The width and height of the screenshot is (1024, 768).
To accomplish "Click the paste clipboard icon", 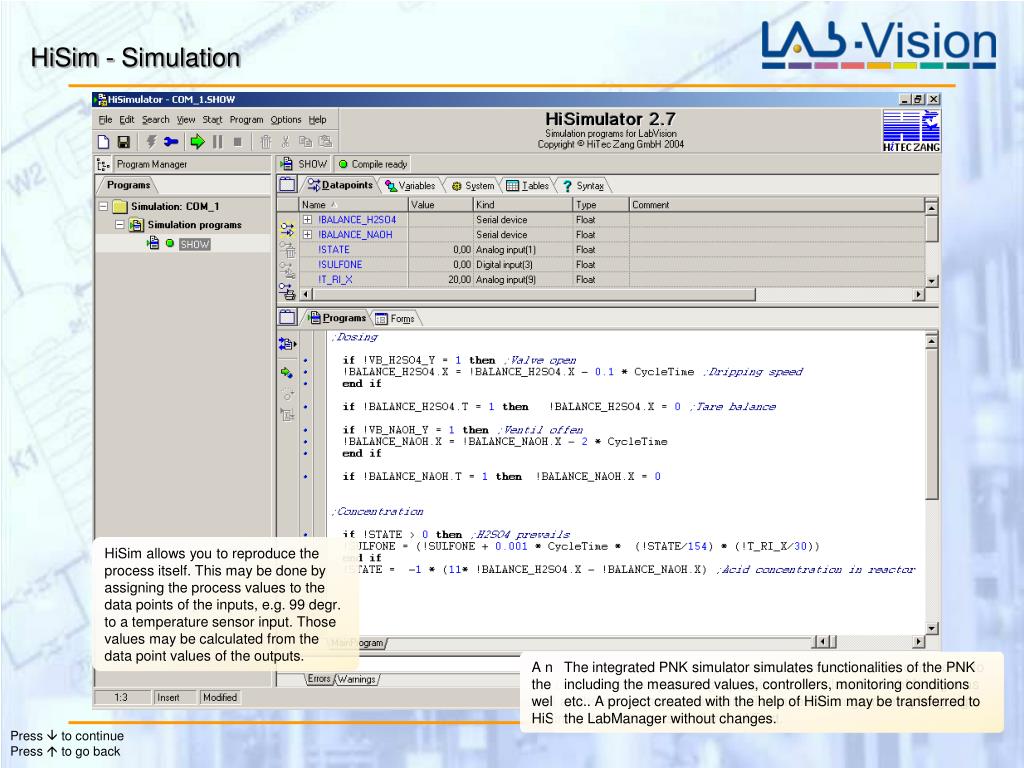I will click(x=325, y=142).
